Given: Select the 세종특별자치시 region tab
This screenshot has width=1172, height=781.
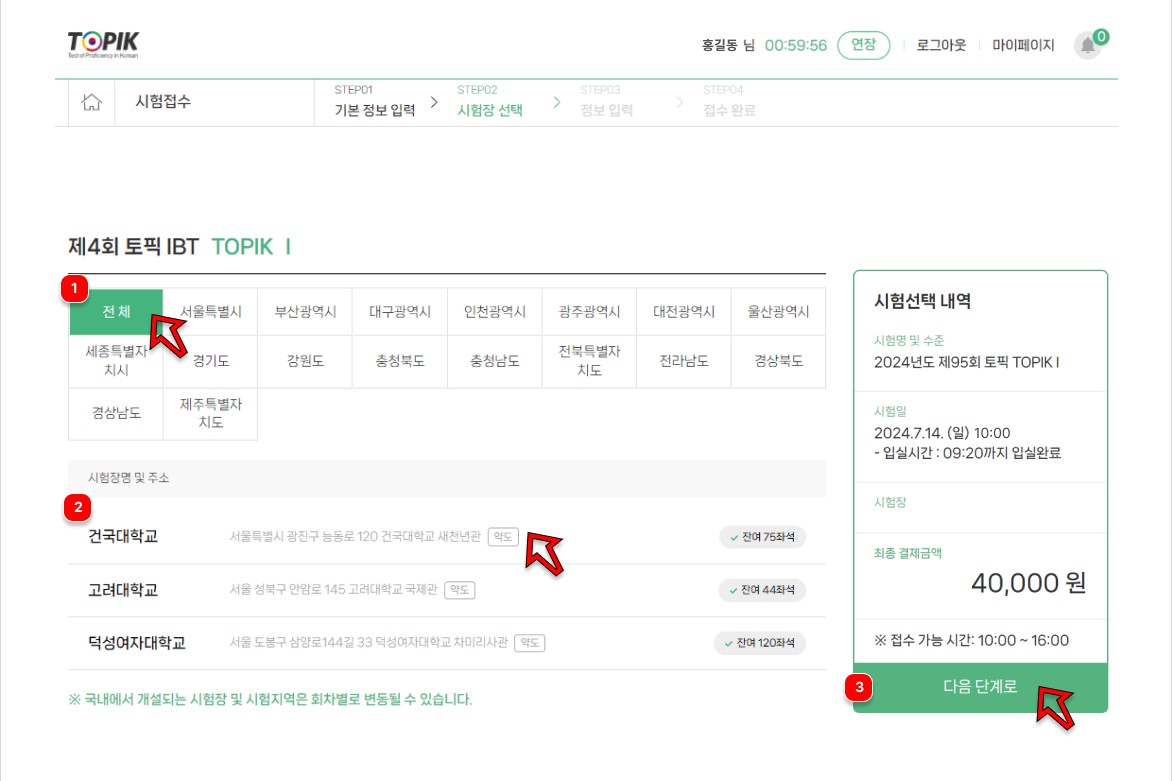Looking at the screenshot, I should [x=116, y=361].
